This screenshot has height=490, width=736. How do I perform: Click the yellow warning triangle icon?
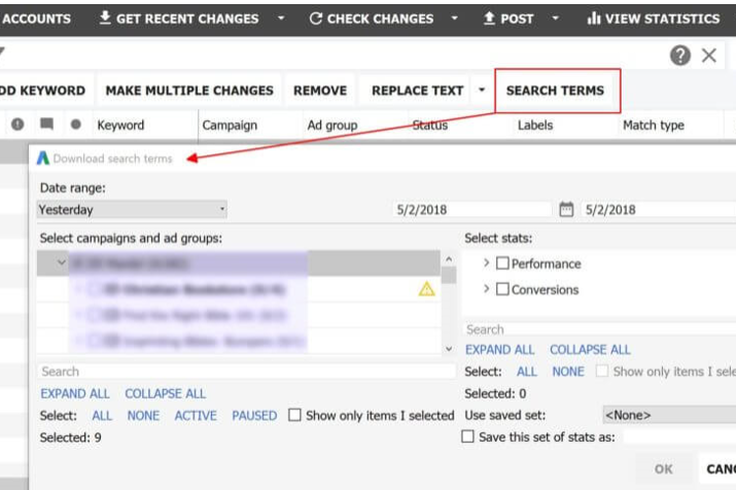pos(426,289)
